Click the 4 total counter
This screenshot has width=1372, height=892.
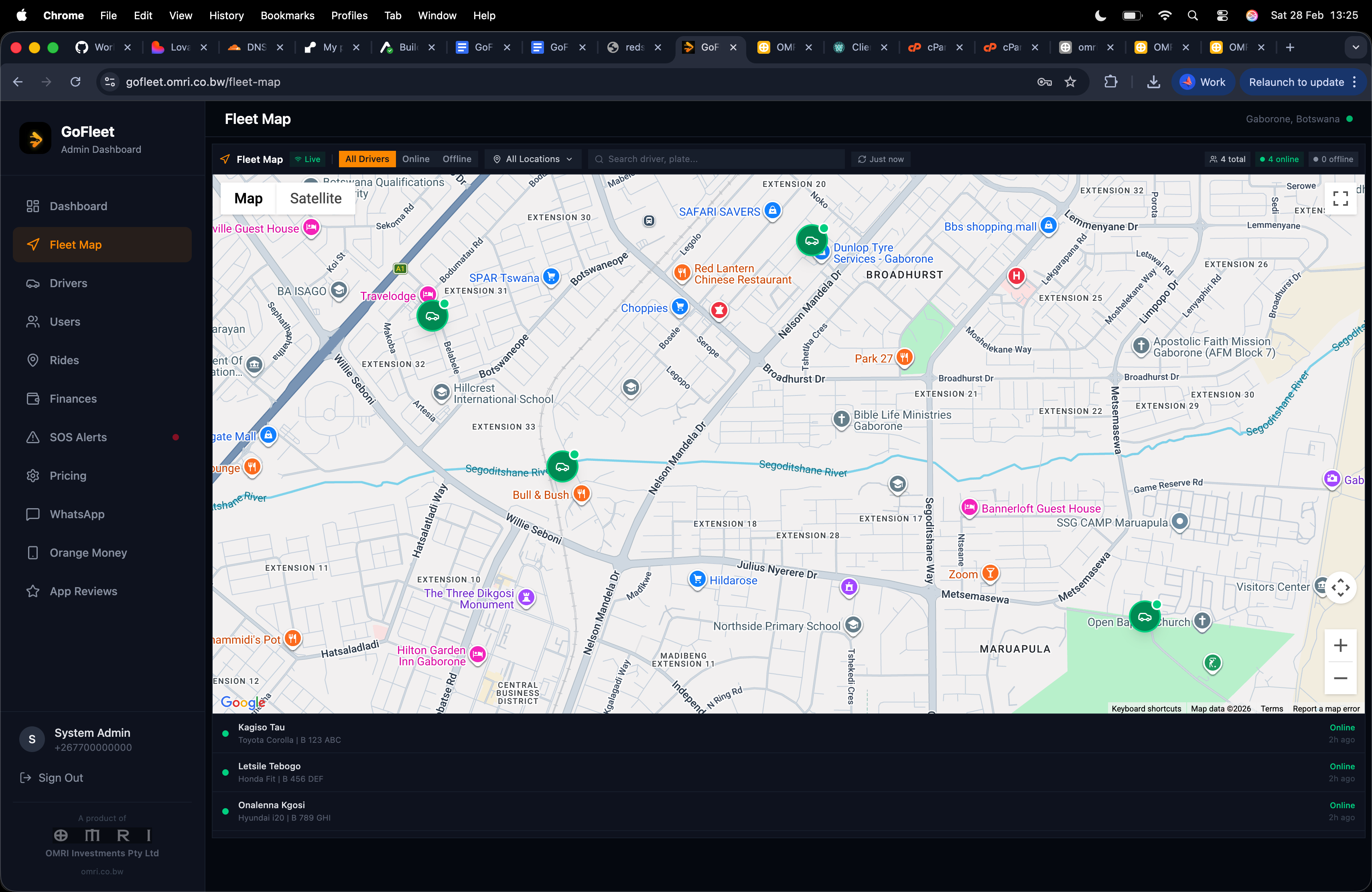[x=1227, y=159]
